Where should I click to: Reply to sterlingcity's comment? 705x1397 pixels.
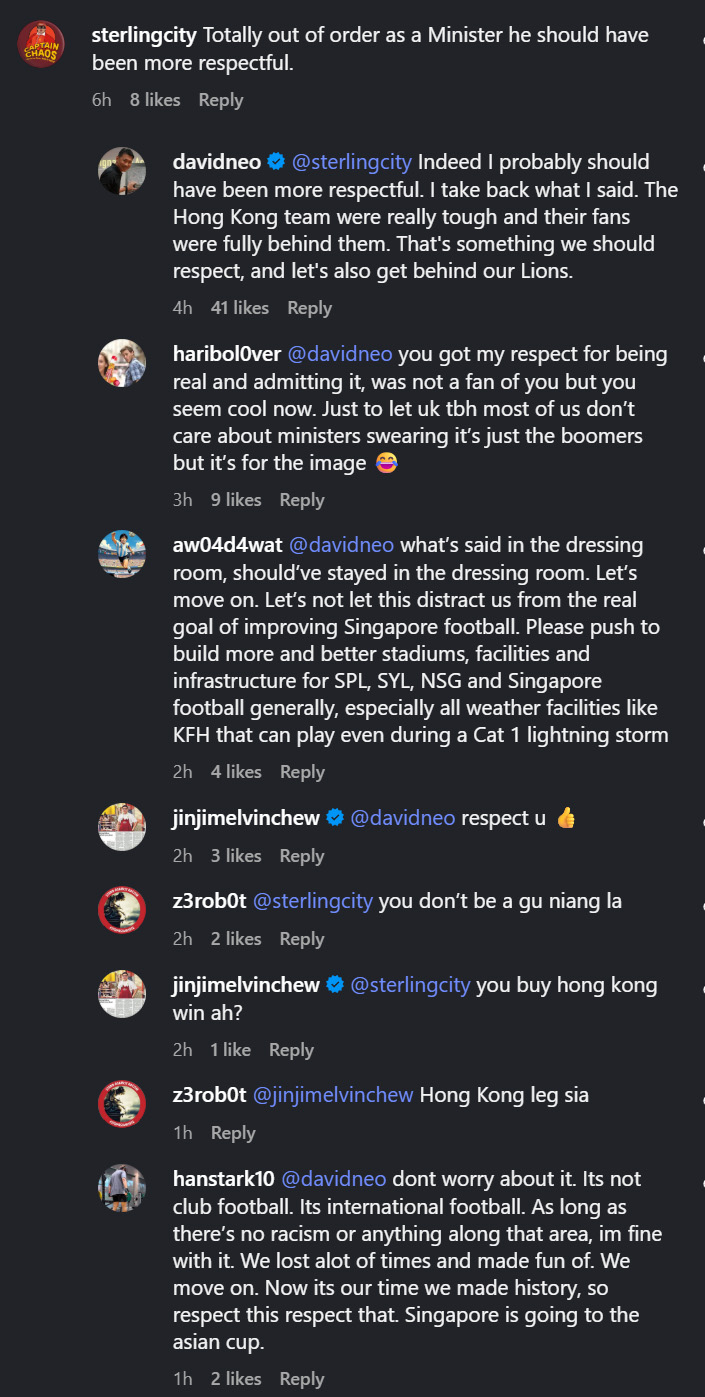pyautogui.click(x=220, y=100)
